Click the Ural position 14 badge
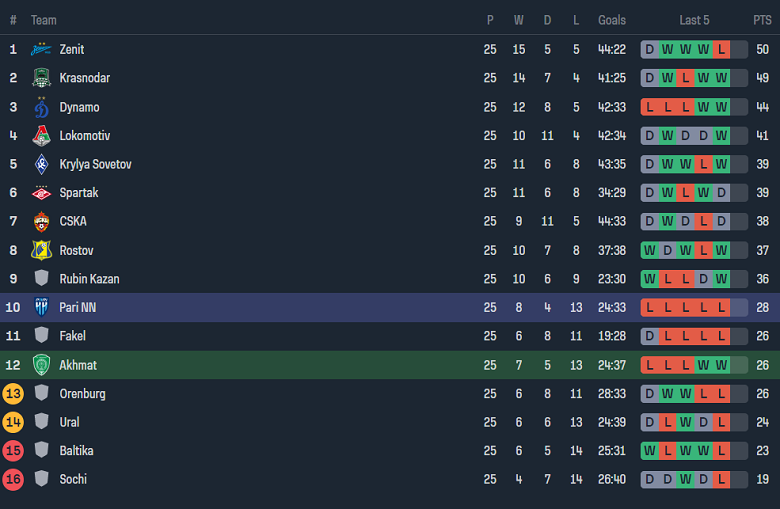Image resolution: width=780 pixels, height=509 pixels. [13, 422]
